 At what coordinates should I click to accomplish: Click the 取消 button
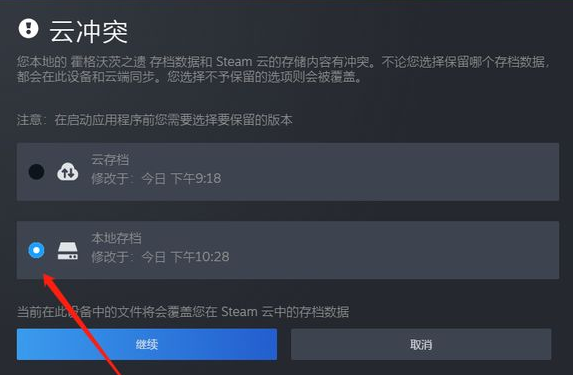point(421,344)
